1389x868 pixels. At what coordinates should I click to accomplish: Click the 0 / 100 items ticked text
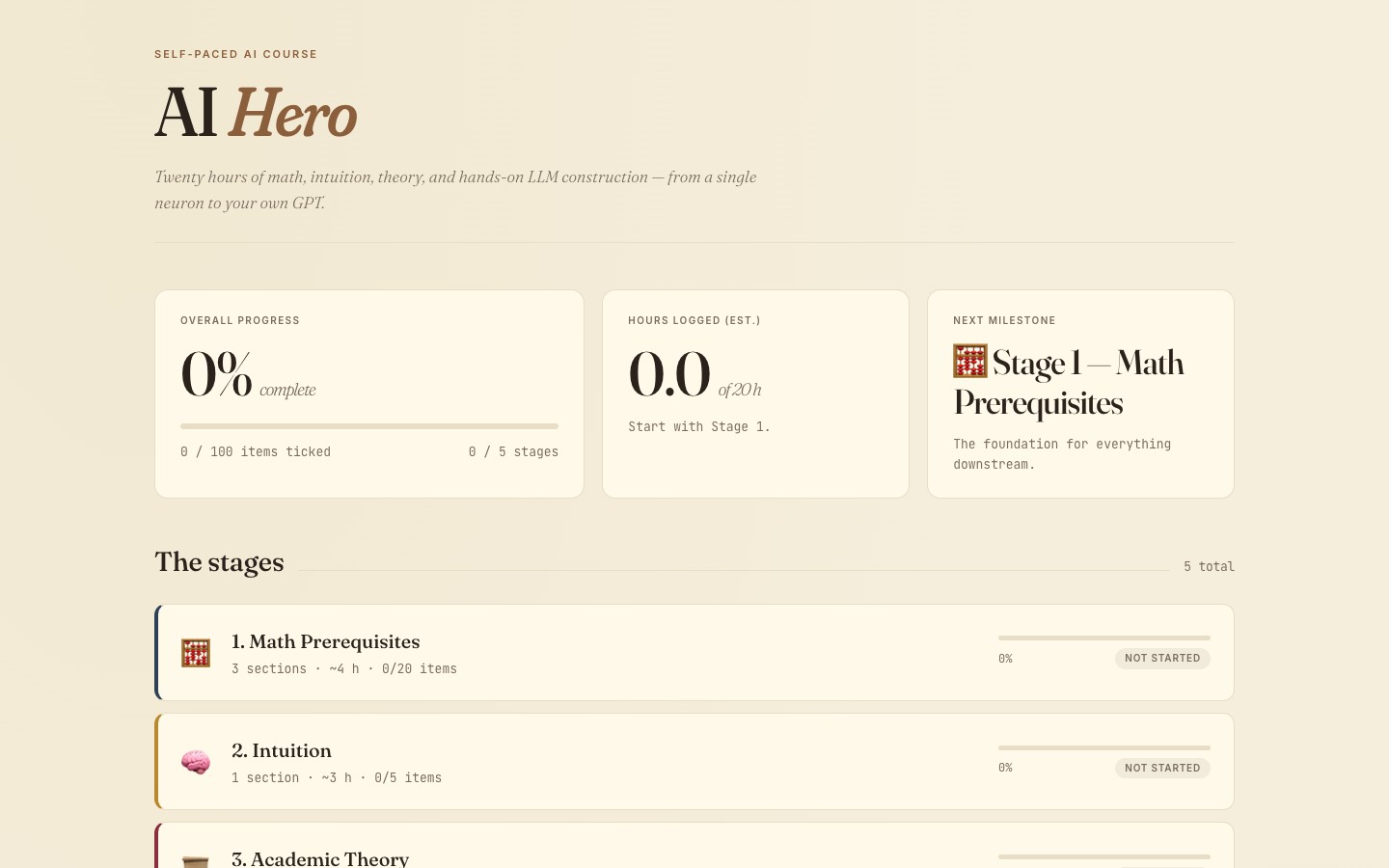[256, 452]
